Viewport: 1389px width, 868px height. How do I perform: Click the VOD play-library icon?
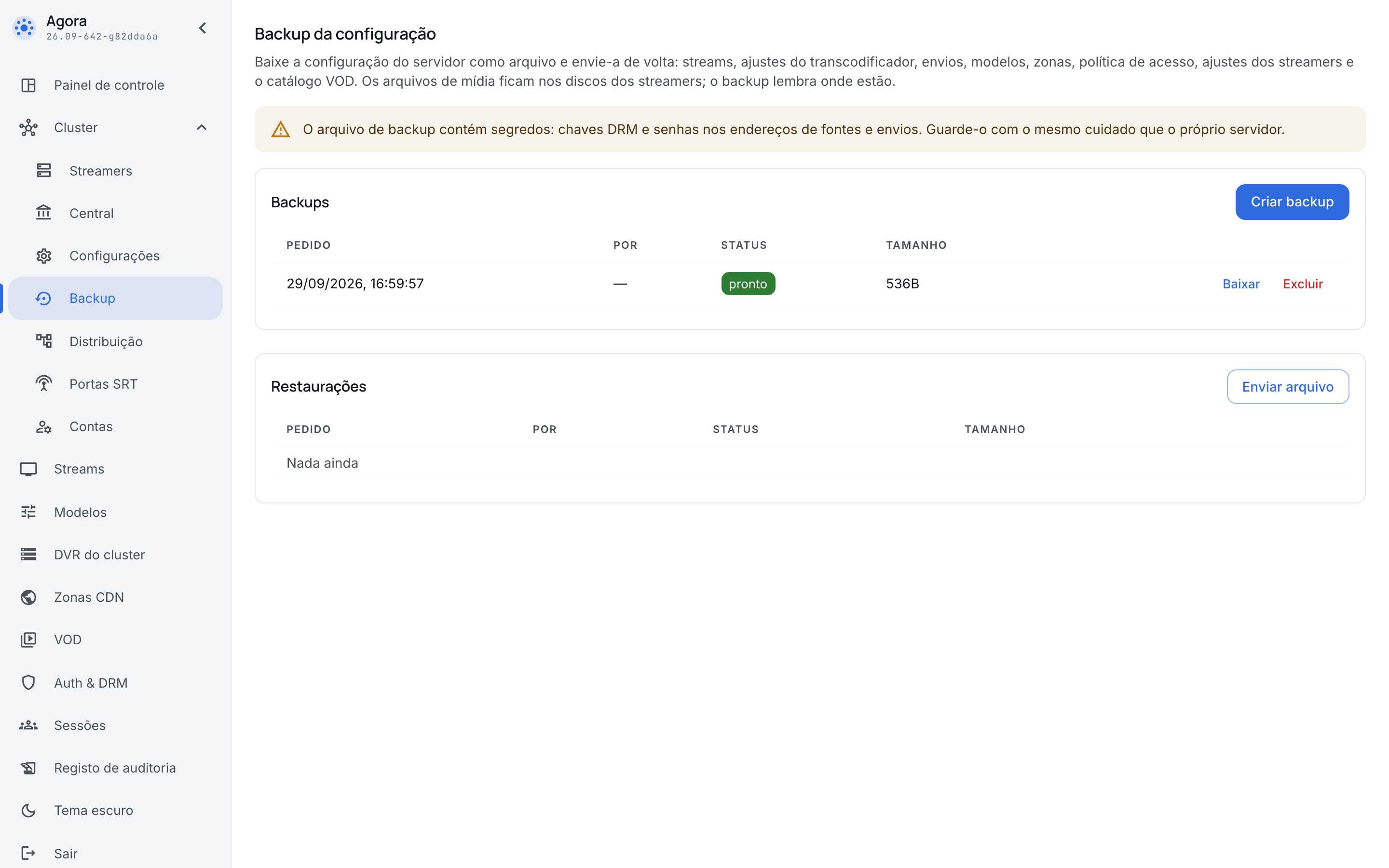coord(28,639)
